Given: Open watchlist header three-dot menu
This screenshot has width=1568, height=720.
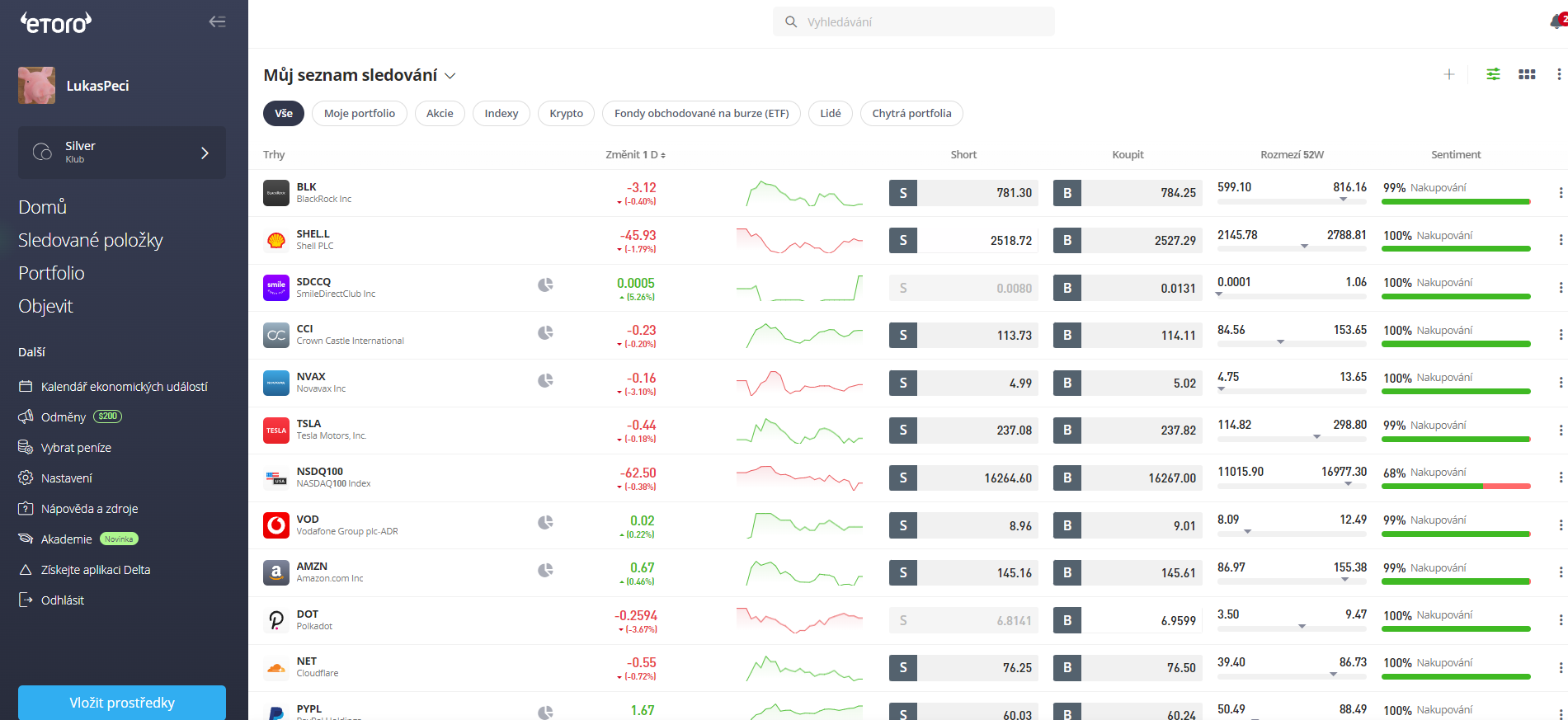Looking at the screenshot, I should 1559,74.
